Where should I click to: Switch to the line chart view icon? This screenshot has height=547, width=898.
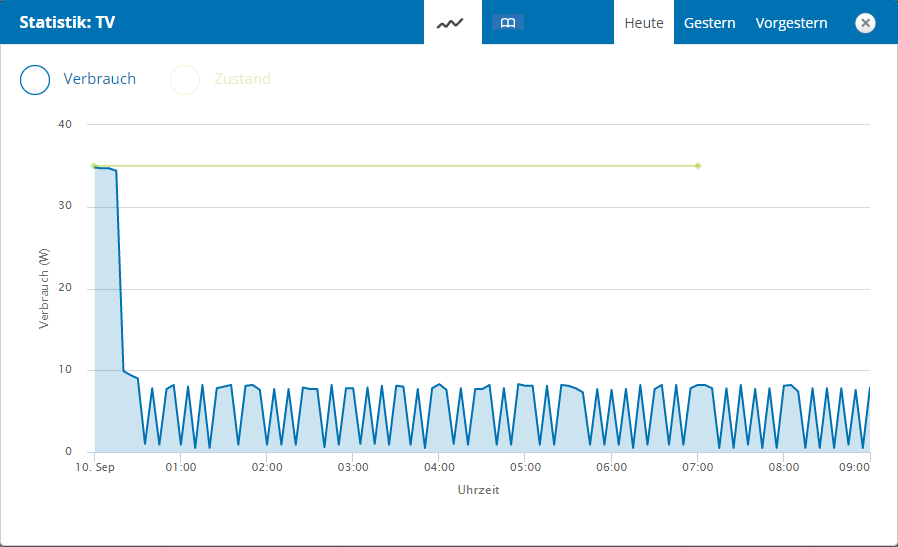pyautogui.click(x=451, y=22)
